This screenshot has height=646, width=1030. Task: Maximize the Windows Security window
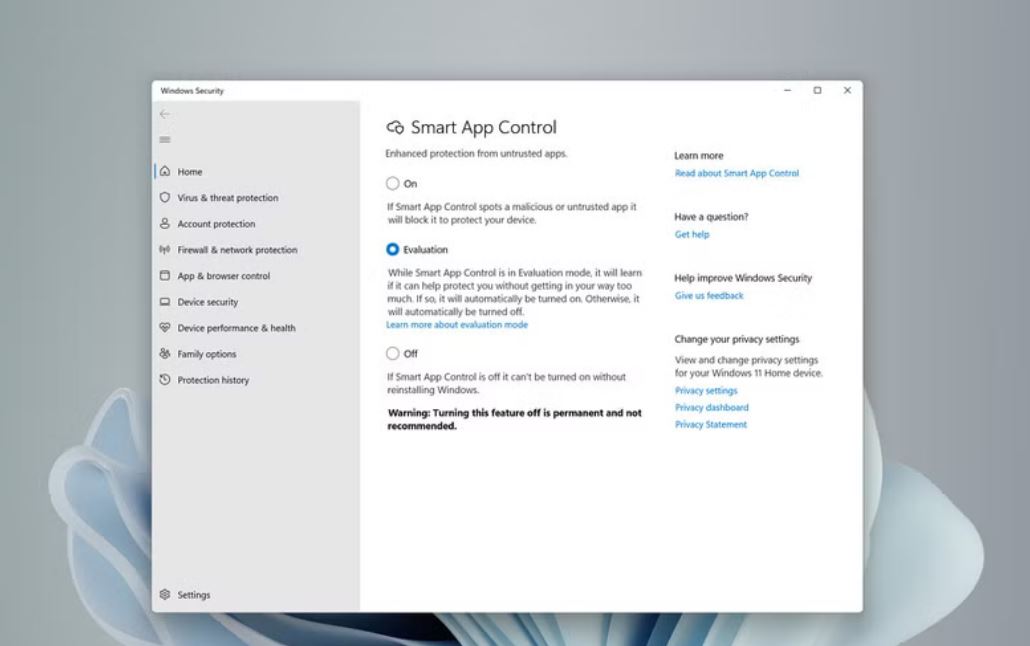[817, 90]
